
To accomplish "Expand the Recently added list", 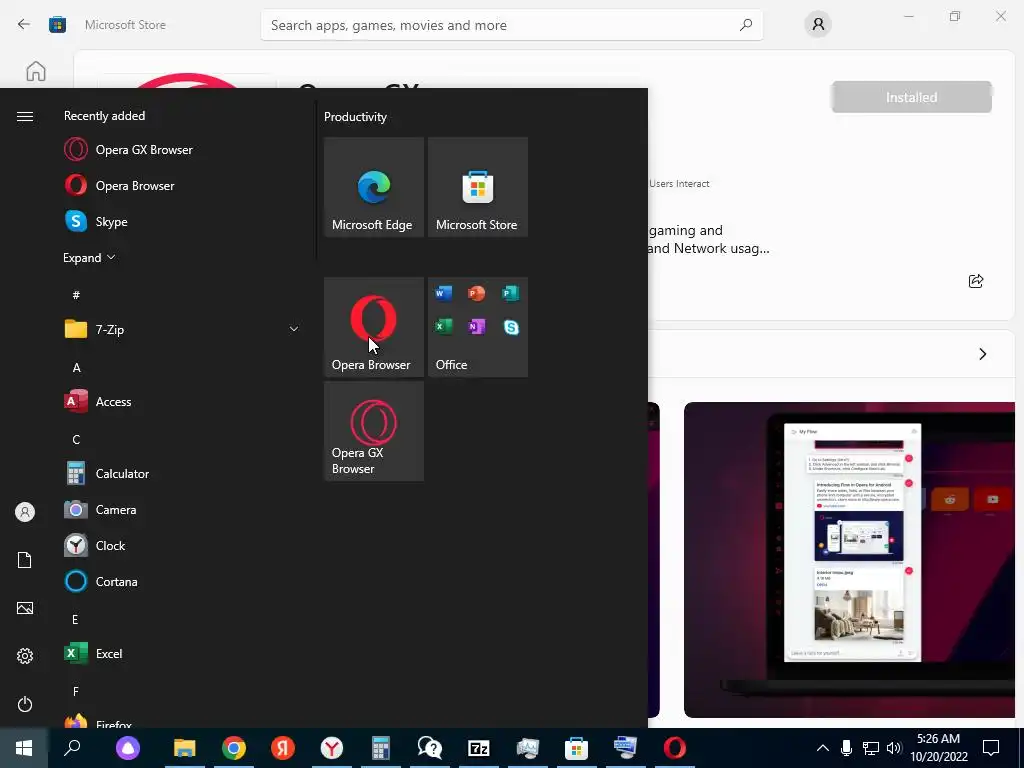I will [x=89, y=257].
